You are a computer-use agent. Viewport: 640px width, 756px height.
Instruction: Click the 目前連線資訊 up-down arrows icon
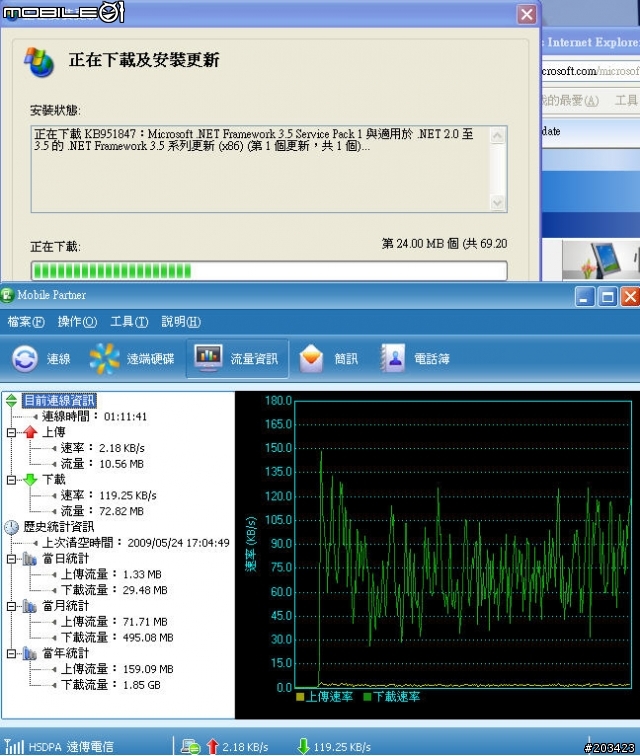tap(12, 400)
